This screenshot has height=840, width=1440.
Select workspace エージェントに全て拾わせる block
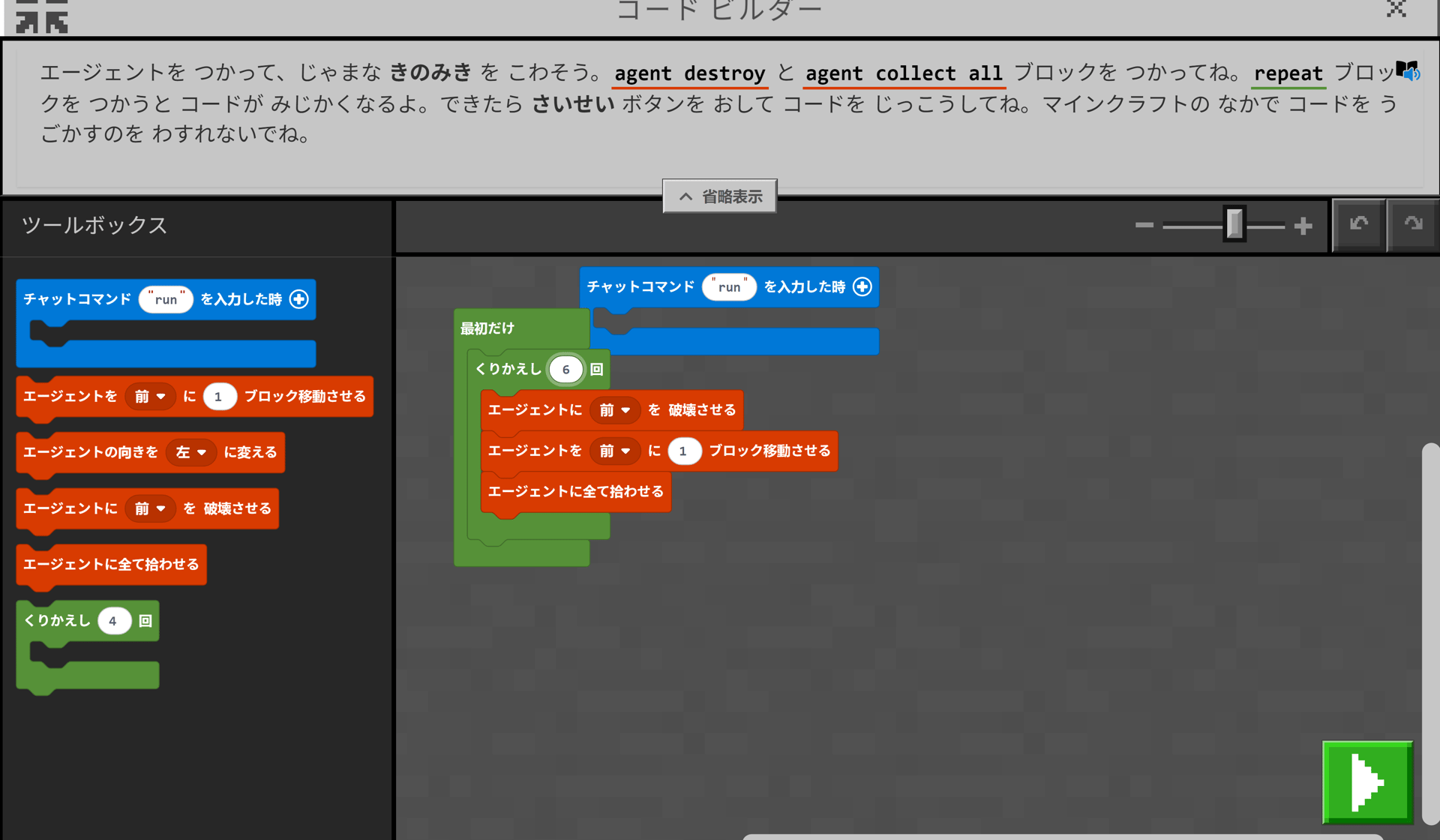coord(576,492)
